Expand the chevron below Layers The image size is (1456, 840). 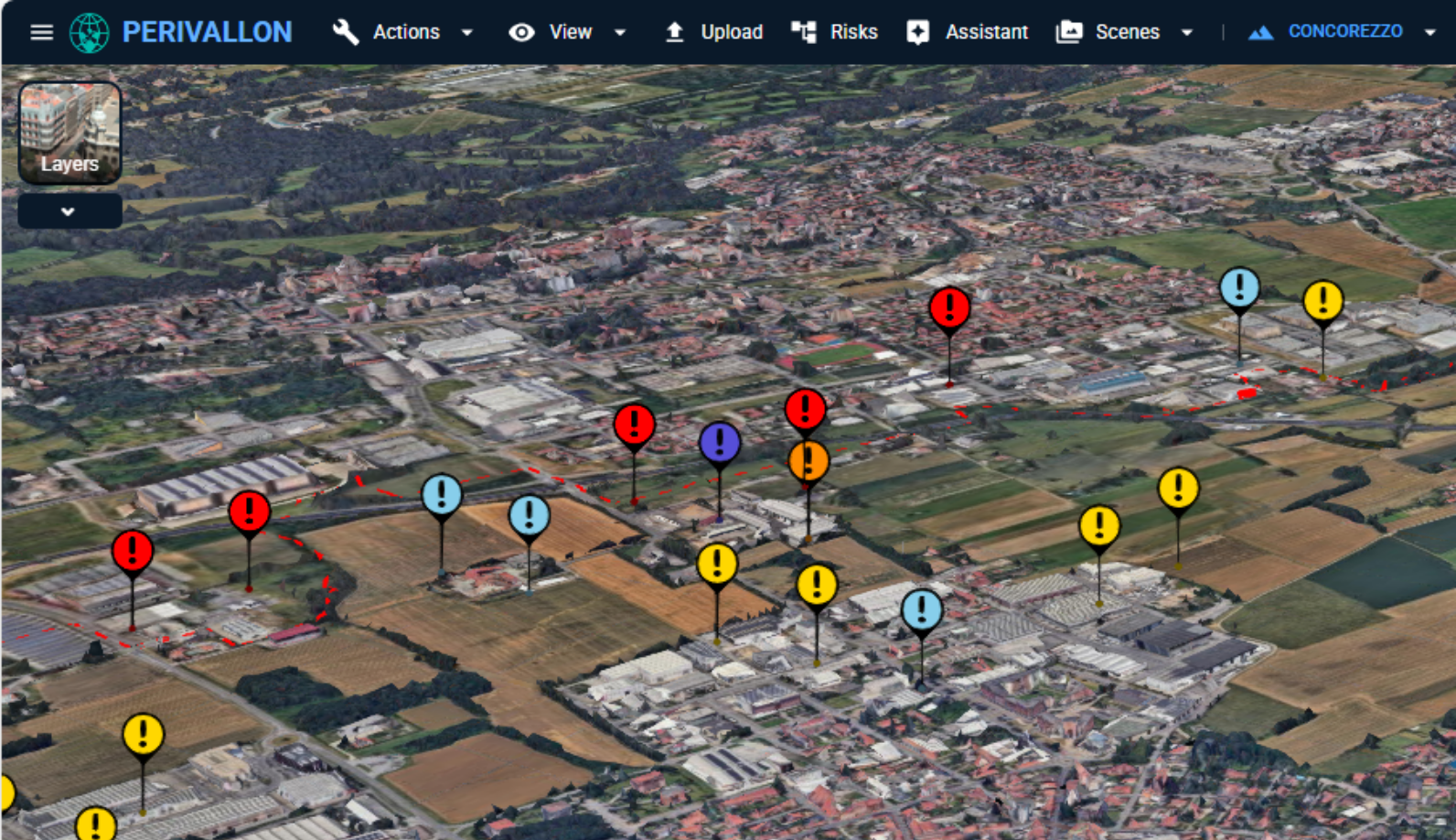click(69, 211)
